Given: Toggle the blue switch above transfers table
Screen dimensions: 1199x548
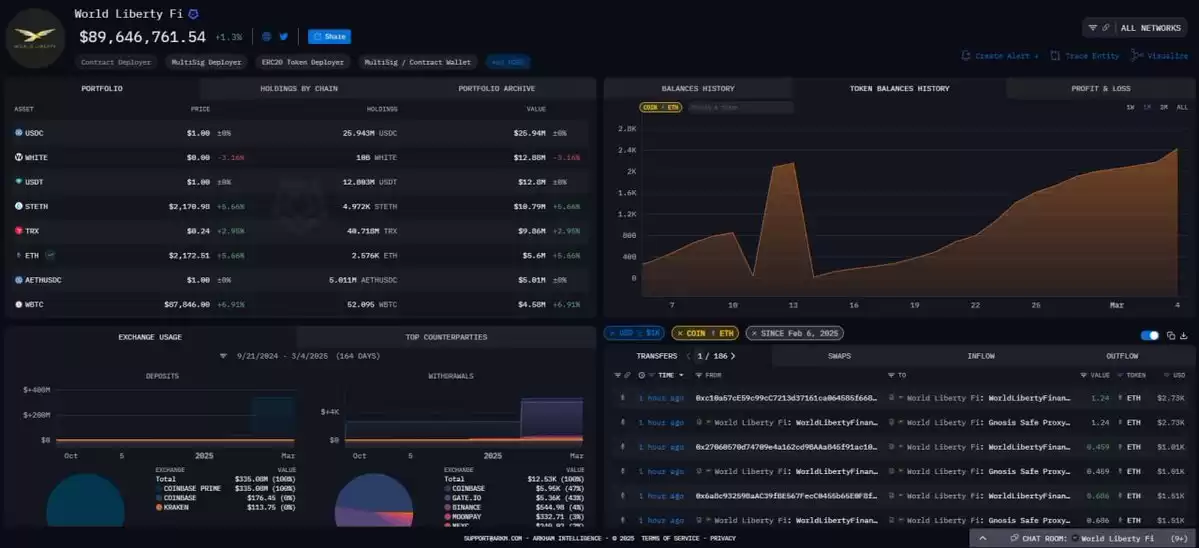Looking at the screenshot, I should [1149, 336].
